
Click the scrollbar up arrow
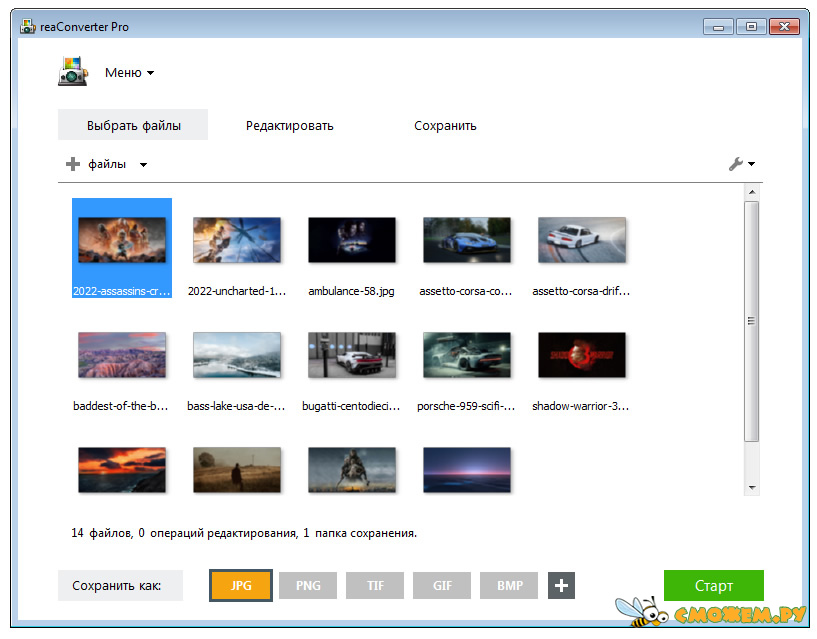tap(752, 192)
